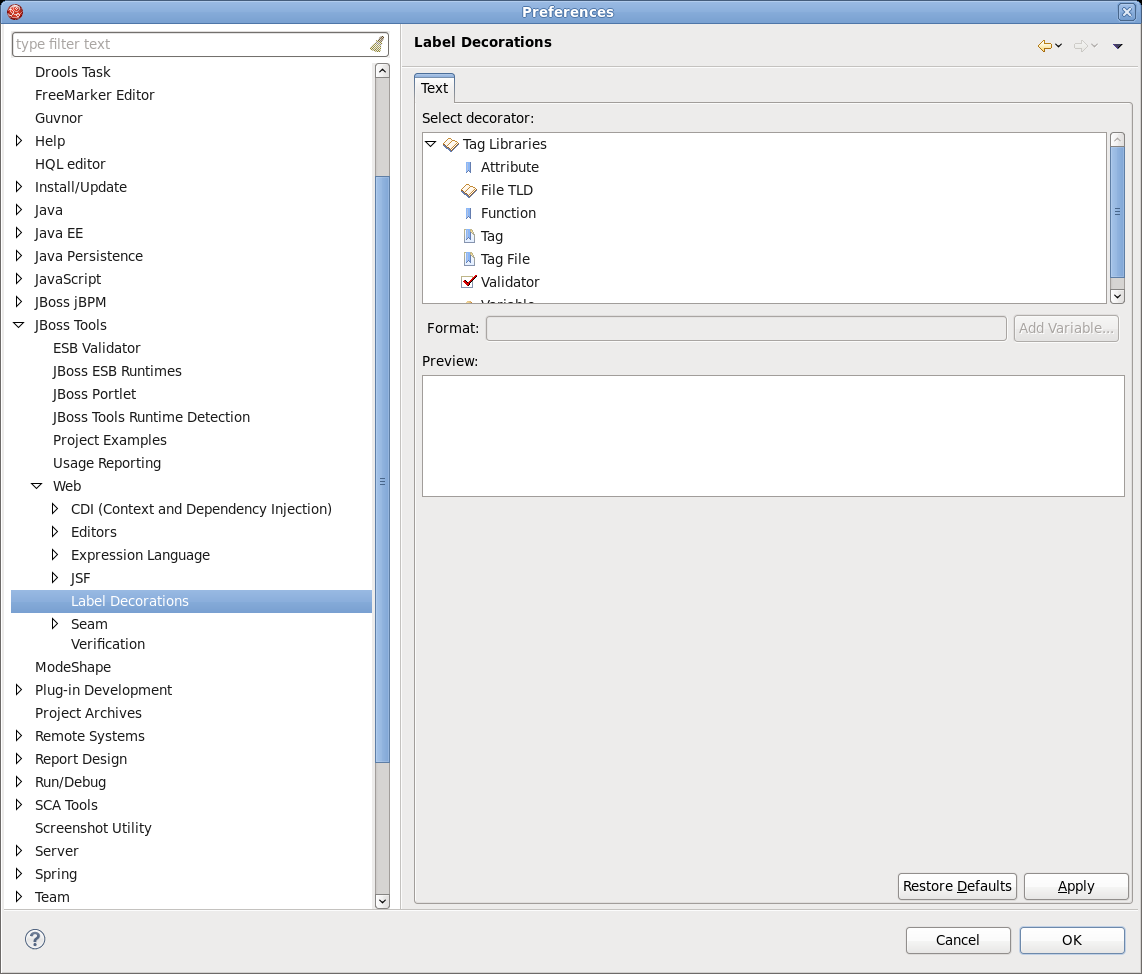Go back using yellow arrow icon
This screenshot has height=974, width=1142.
pyautogui.click(x=1045, y=46)
